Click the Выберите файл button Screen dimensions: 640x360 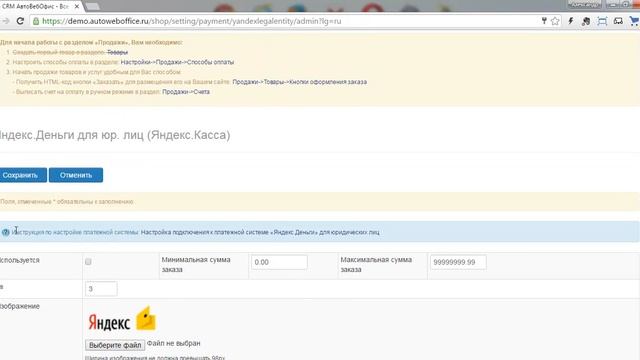[115, 345]
